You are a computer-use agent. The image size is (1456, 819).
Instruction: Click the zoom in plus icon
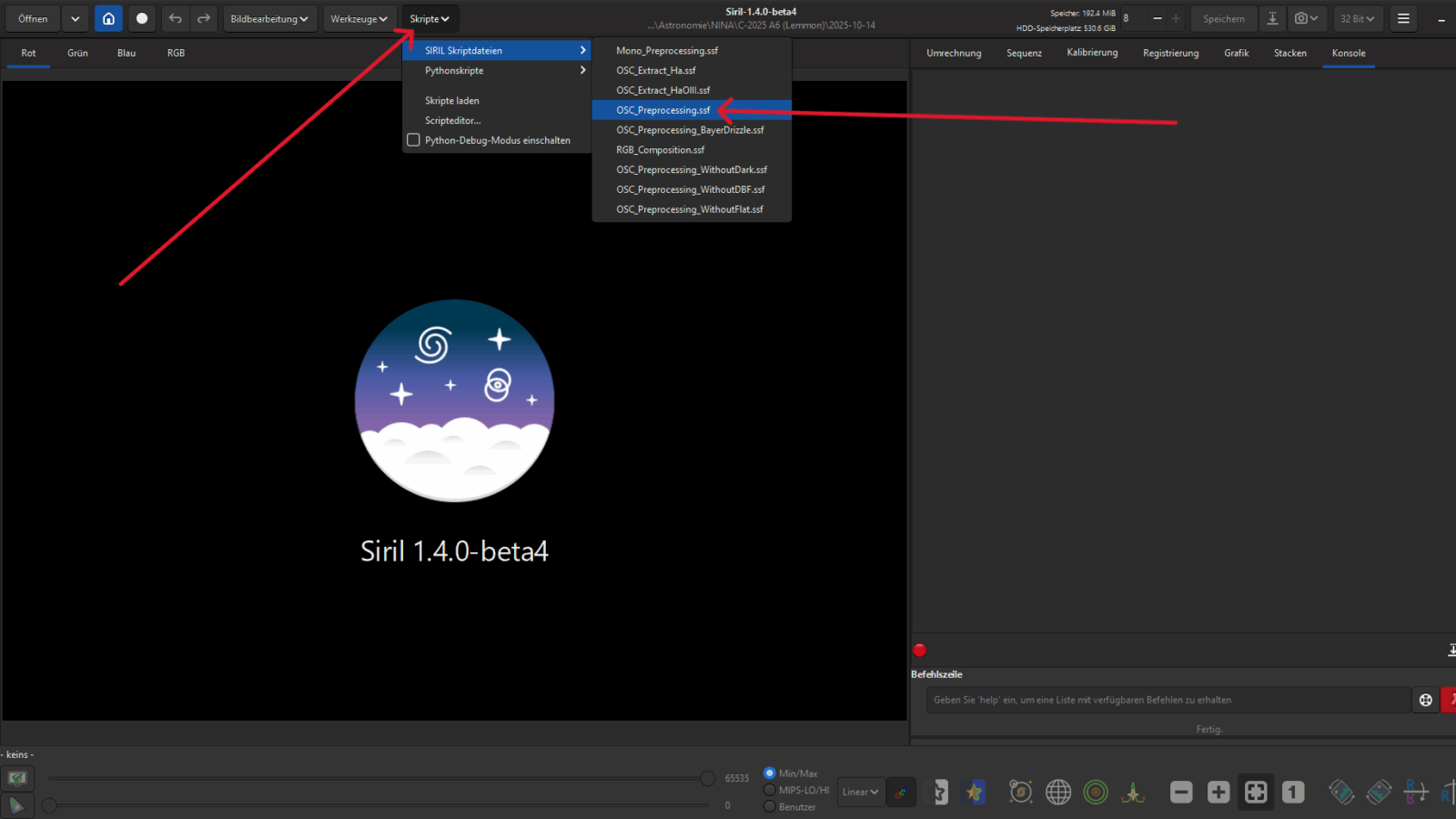point(1218,793)
